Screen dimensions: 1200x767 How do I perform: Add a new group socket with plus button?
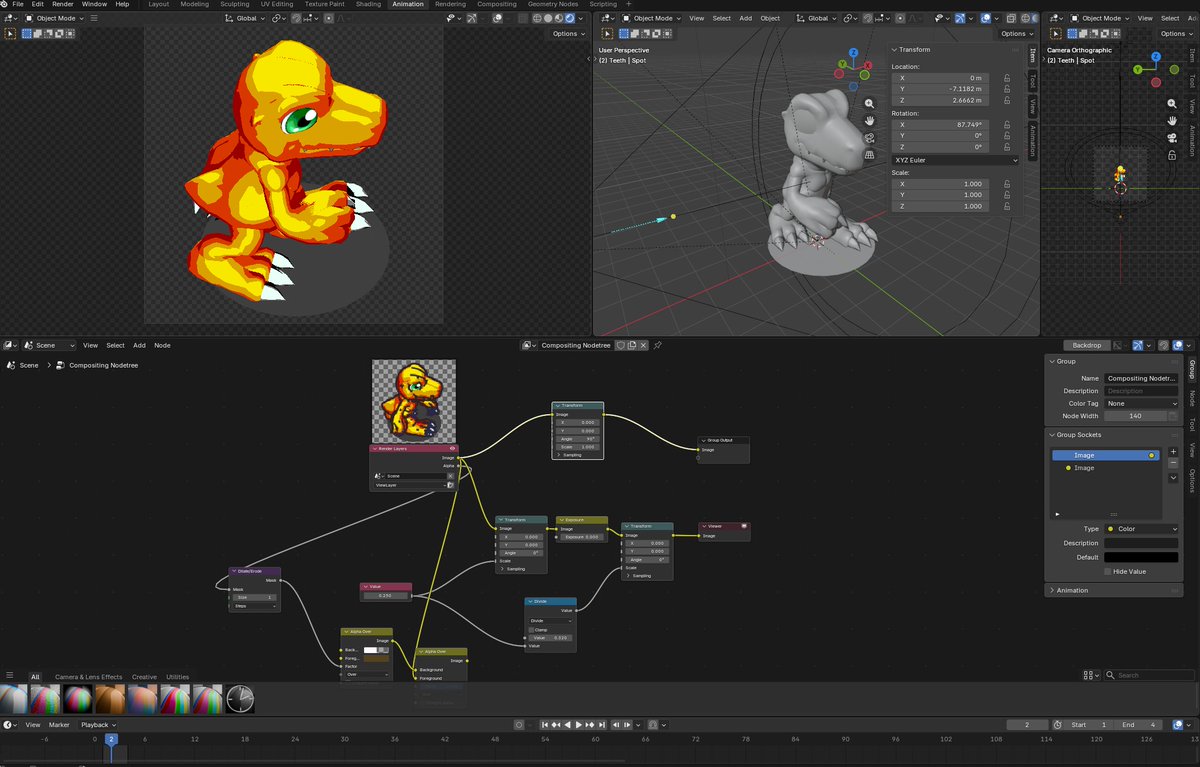tap(1173, 452)
